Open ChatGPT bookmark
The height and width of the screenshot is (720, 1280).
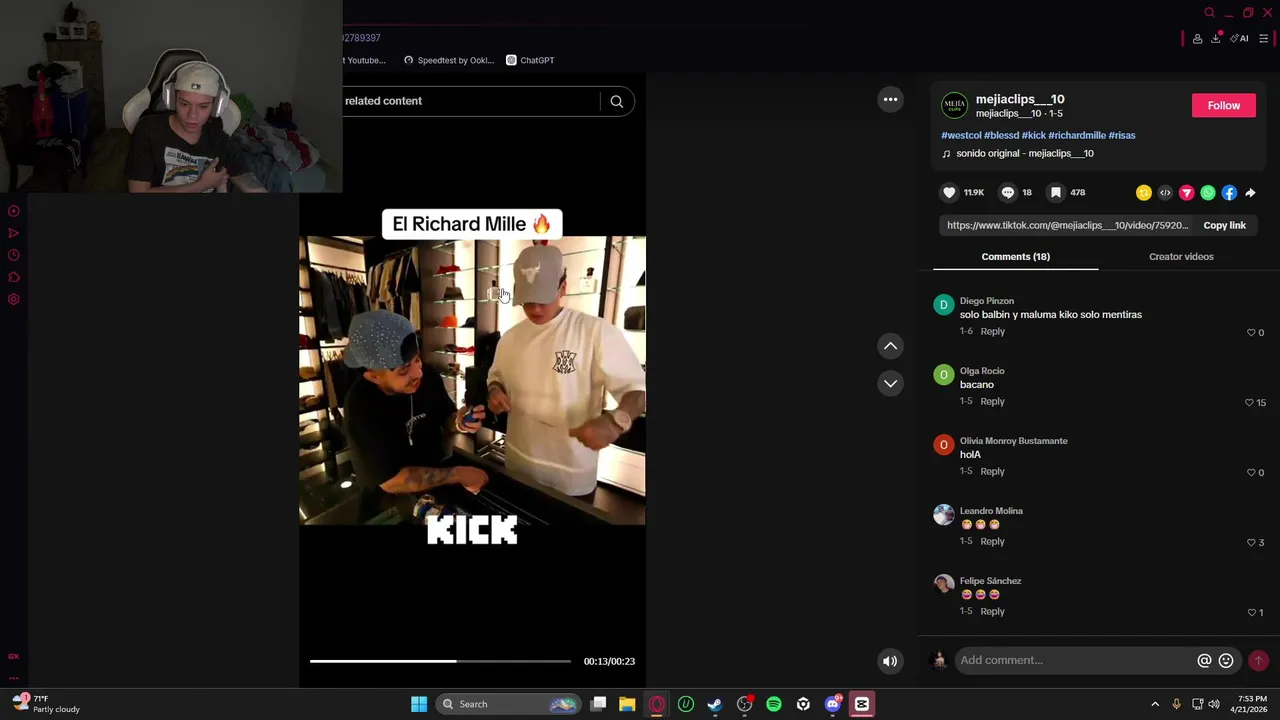coord(530,60)
